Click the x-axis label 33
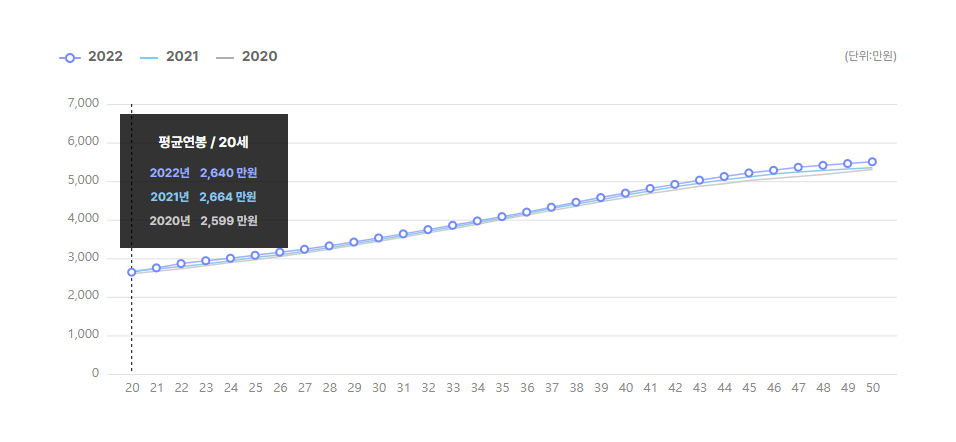The height and width of the screenshot is (442, 956). pos(452,388)
